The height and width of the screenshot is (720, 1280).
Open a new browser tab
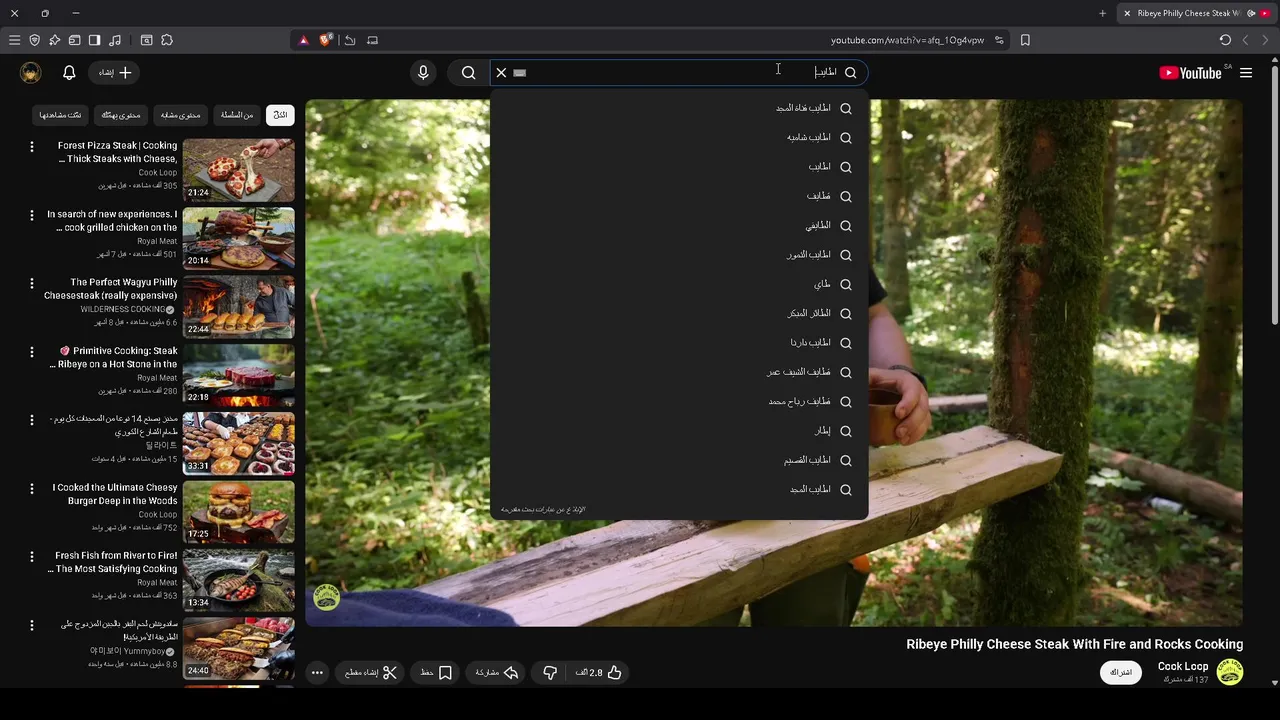[x=1102, y=13]
